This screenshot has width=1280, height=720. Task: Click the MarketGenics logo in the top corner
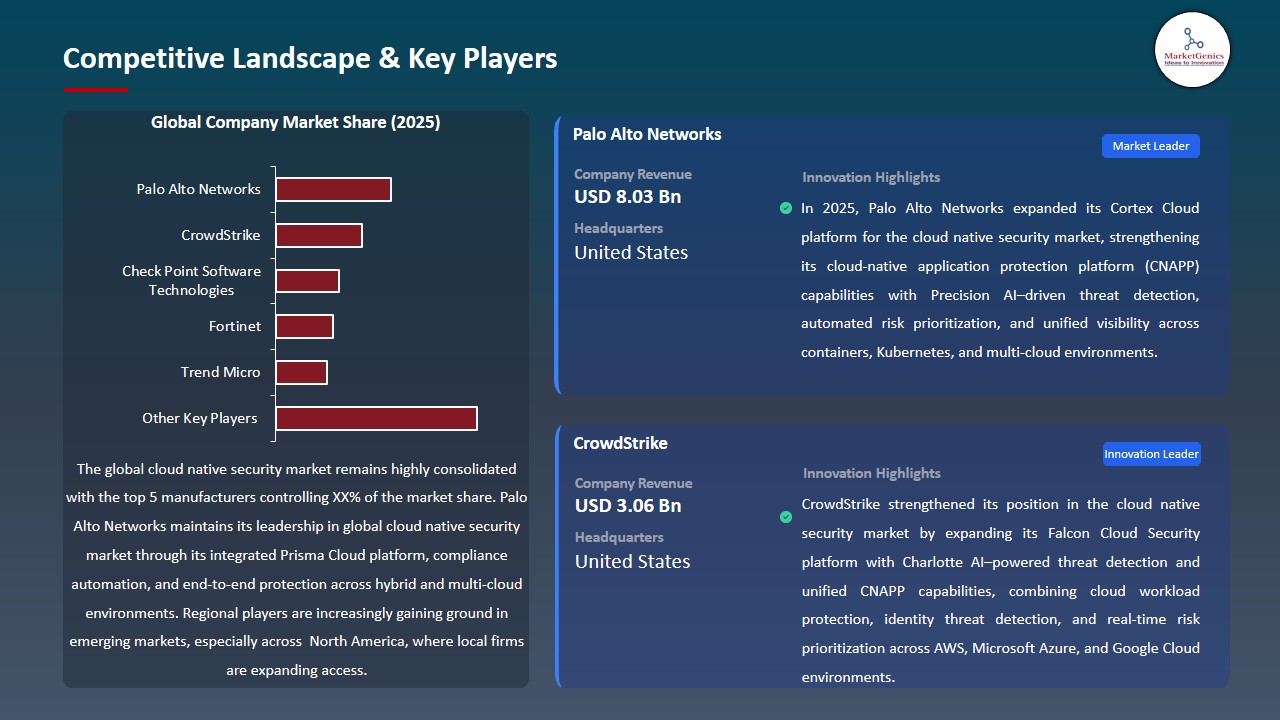coord(1192,50)
